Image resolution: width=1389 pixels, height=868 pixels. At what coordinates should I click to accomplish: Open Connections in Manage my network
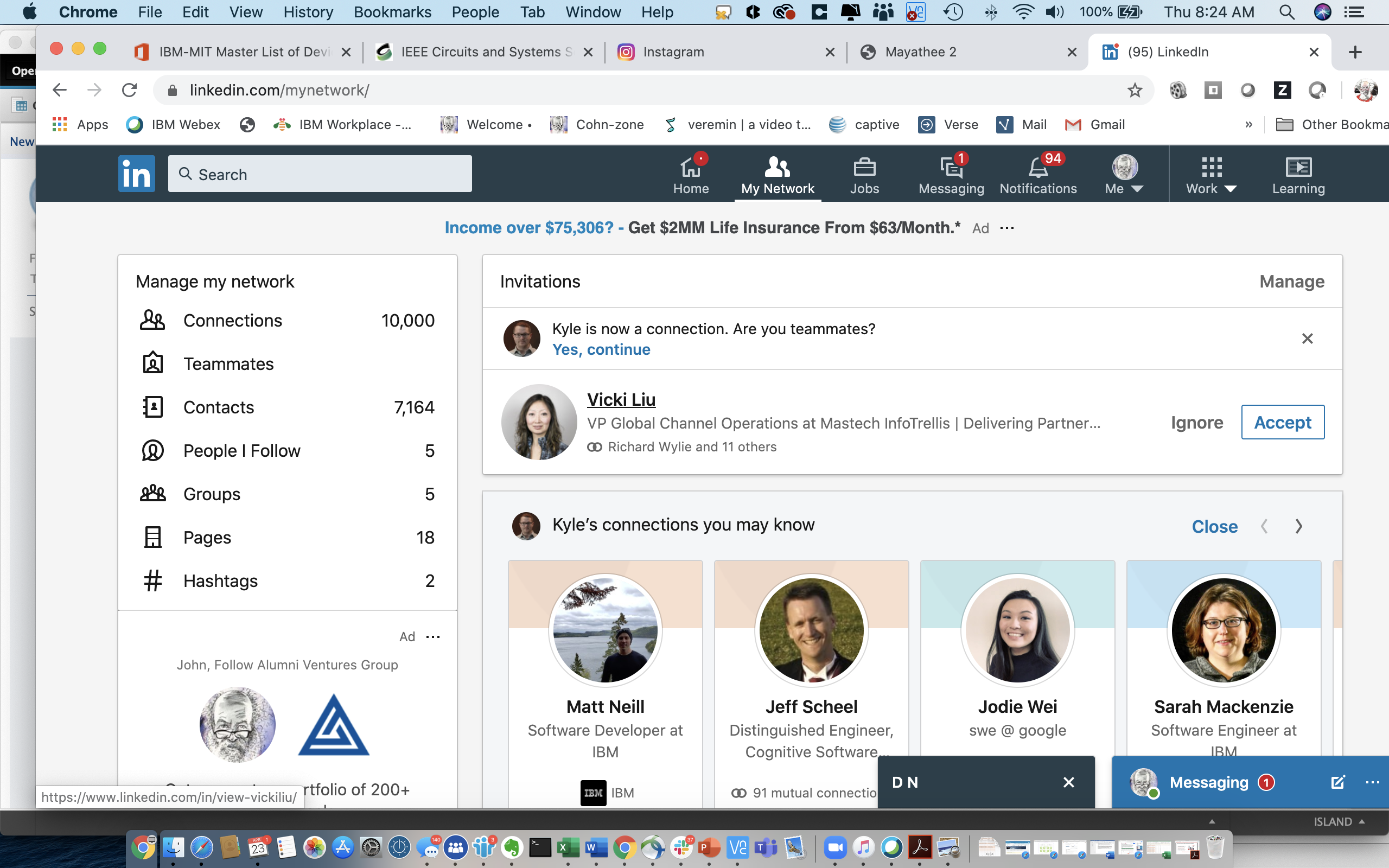pyautogui.click(x=232, y=320)
